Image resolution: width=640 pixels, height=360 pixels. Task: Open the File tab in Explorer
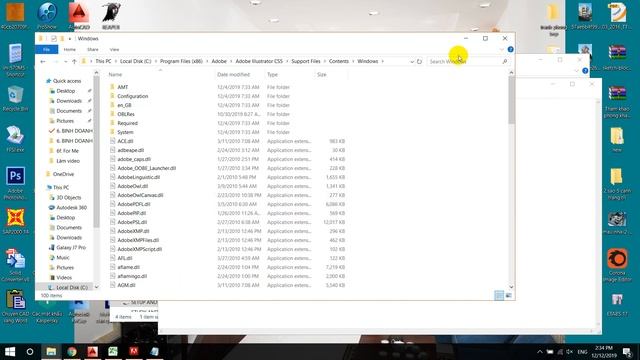tap(47, 49)
